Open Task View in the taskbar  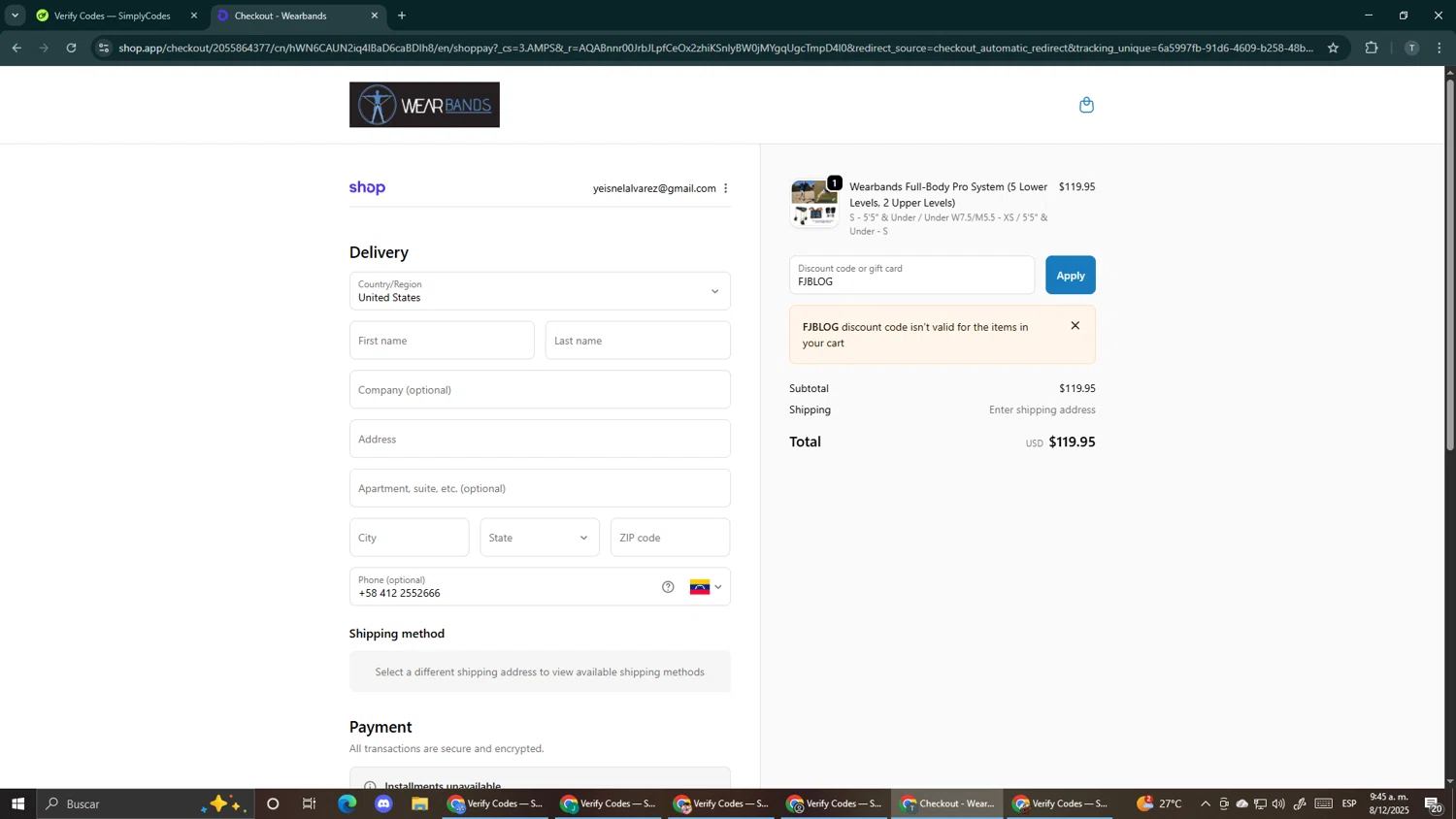pos(310,803)
